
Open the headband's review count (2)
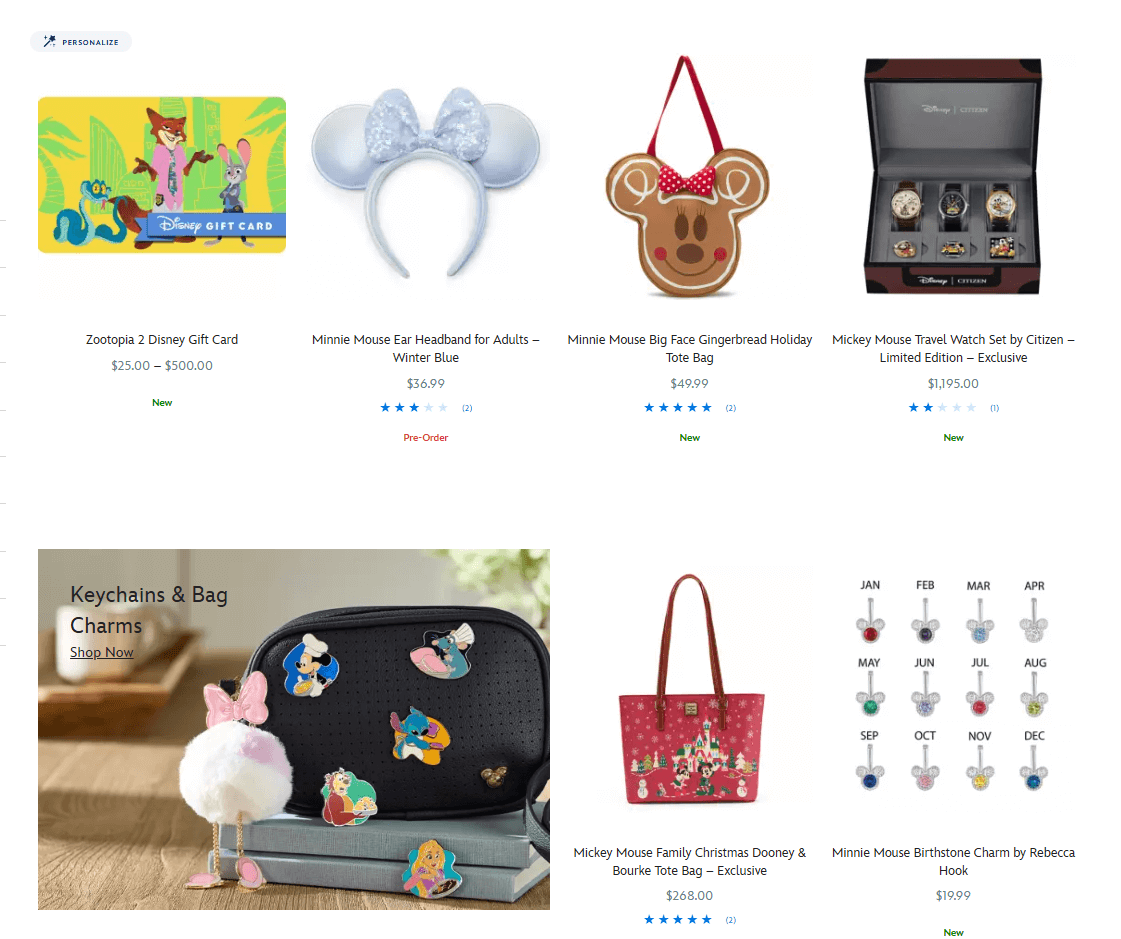pyautogui.click(x=467, y=408)
